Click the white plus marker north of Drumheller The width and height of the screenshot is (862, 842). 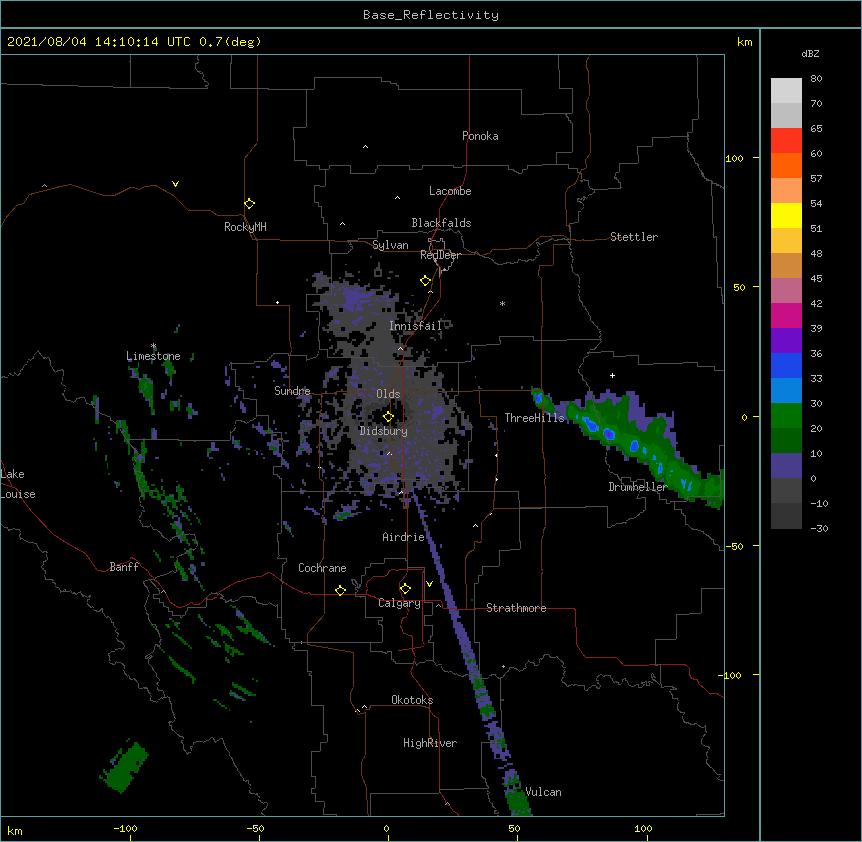click(x=612, y=375)
